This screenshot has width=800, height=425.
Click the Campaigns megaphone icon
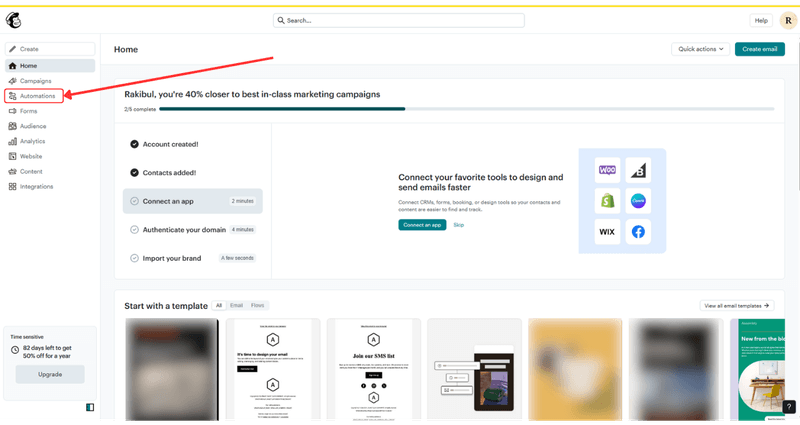13,81
